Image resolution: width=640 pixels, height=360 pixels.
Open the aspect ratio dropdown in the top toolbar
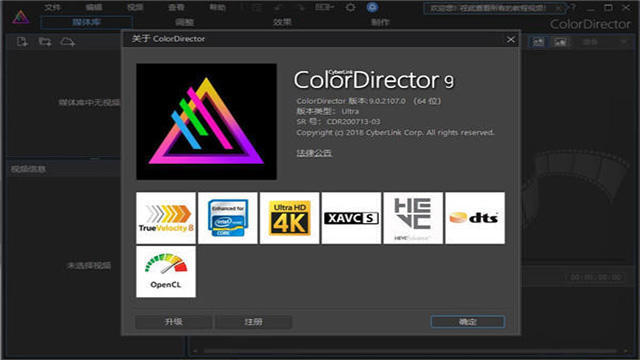[324, 7]
